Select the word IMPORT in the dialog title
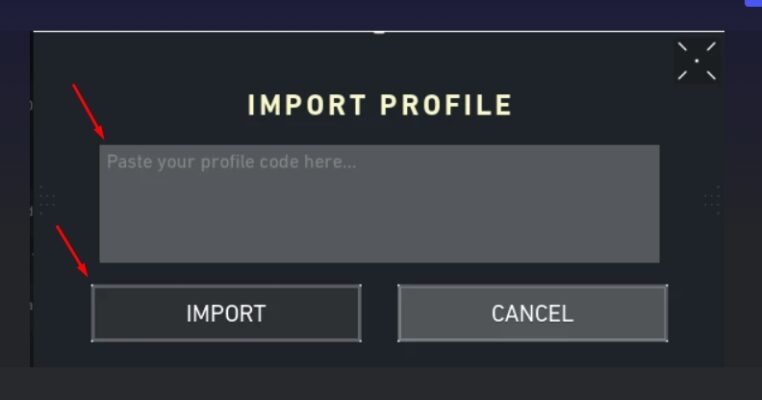The height and width of the screenshot is (400, 762). tap(307, 105)
